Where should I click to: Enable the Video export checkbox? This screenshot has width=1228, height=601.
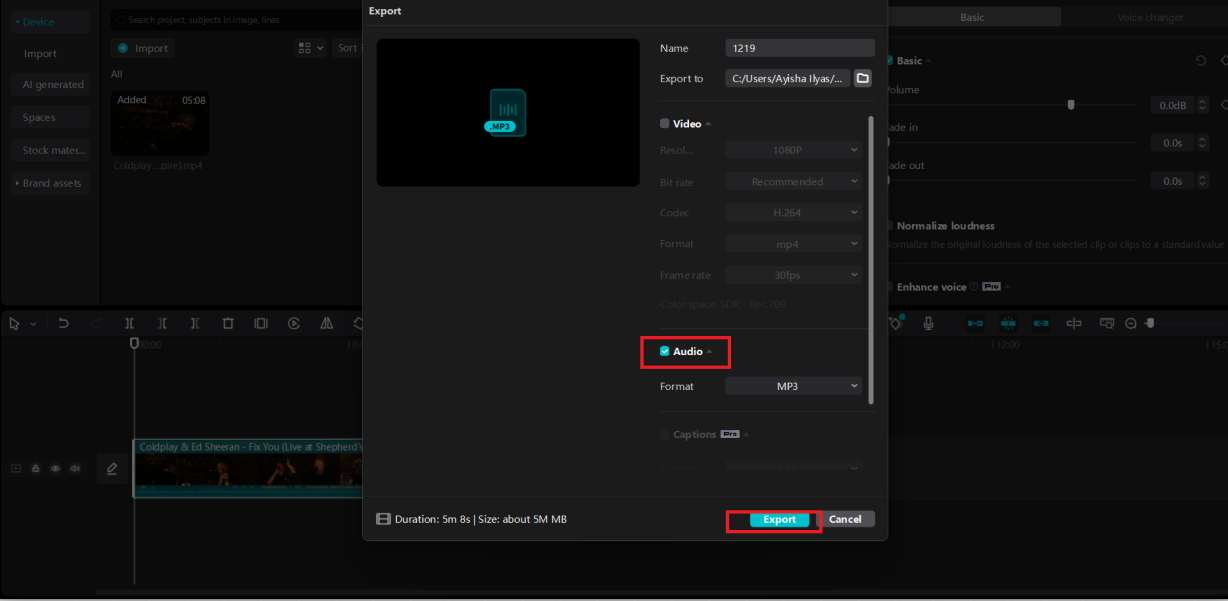[x=665, y=124]
